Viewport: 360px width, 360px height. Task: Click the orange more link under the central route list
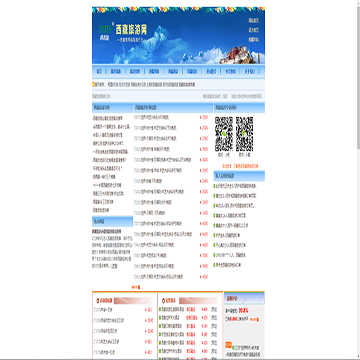click(x=136, y=287)
